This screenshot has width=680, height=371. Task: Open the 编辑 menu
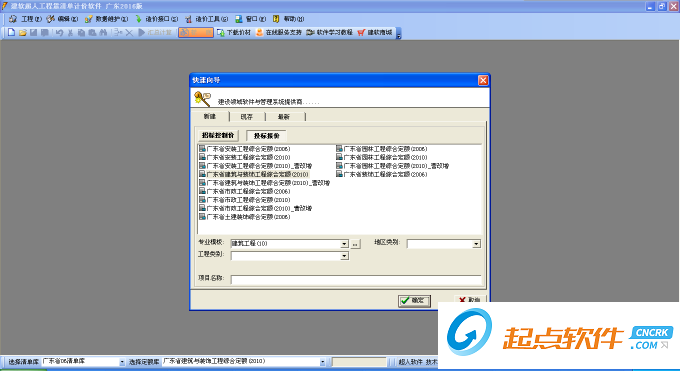coord(62,19)
